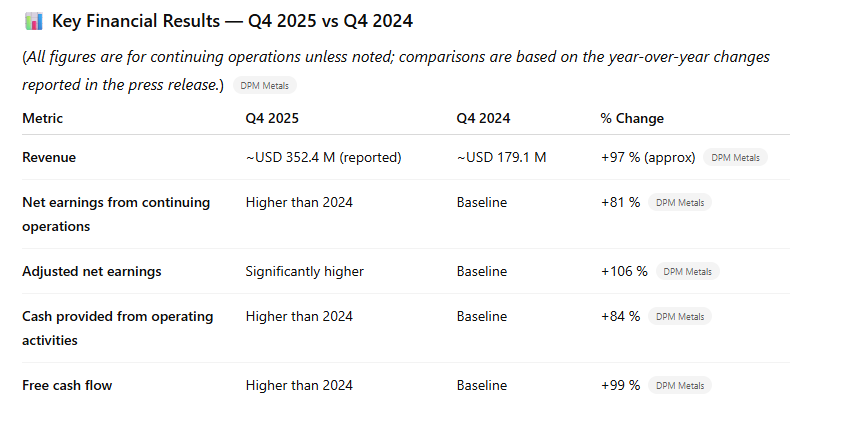Select the Free cash flow row label
The width and height of the screenshot is (844, 429).
[x=67, y=385]
